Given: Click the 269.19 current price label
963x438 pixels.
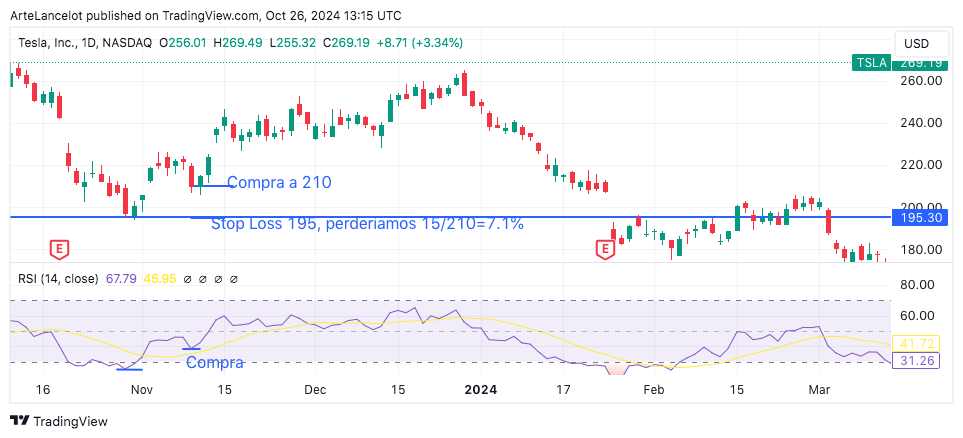Looking at the screenshot, I should coord(919,63).
